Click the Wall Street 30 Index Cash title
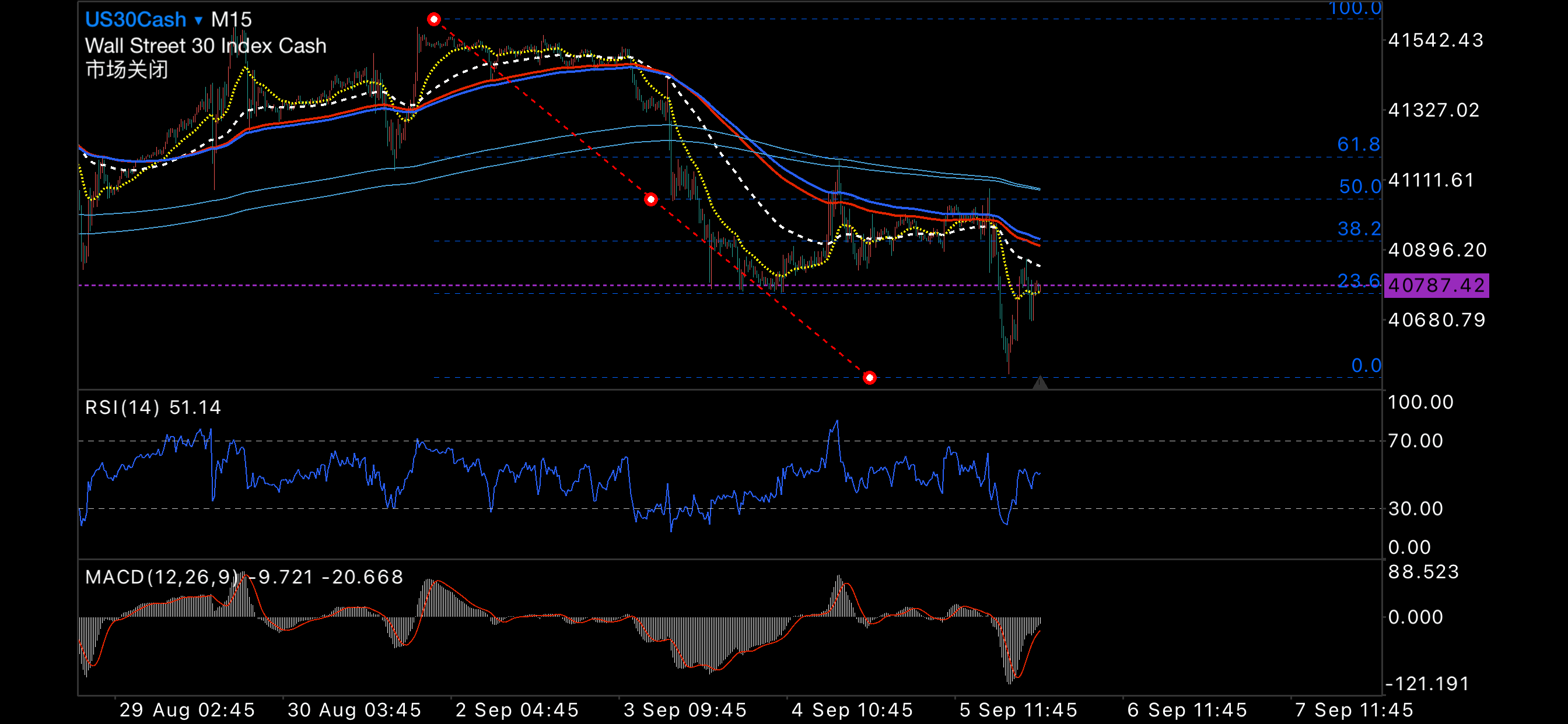This screenshot has width=1568, height=724. (x=205, y=45)
